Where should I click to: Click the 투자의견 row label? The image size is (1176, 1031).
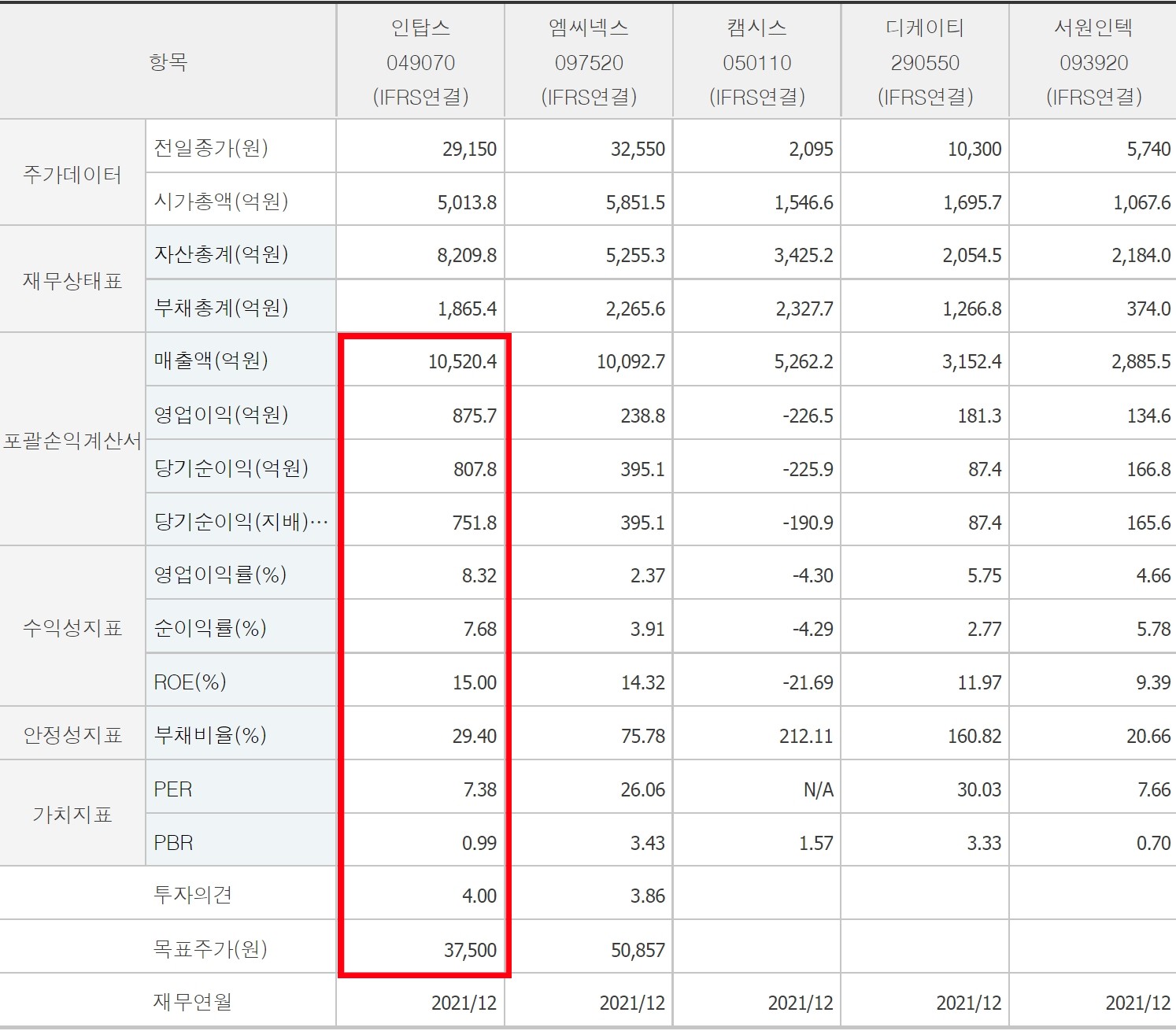point(192,895)
